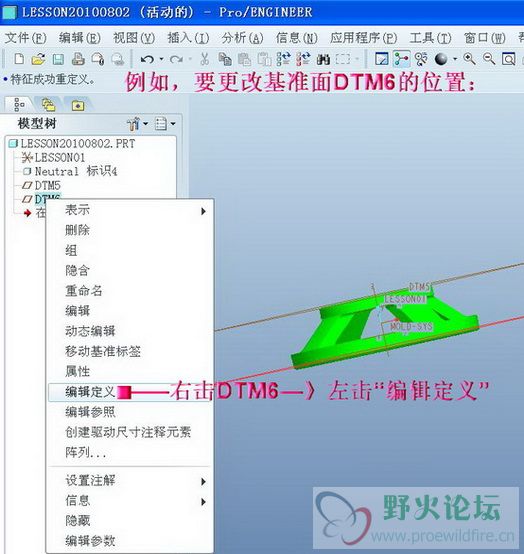Image resolution: width=524 pixels, height=554 pixels.
Task: Choose 隐含 from the context menu
Action: (x=131, y=271)
